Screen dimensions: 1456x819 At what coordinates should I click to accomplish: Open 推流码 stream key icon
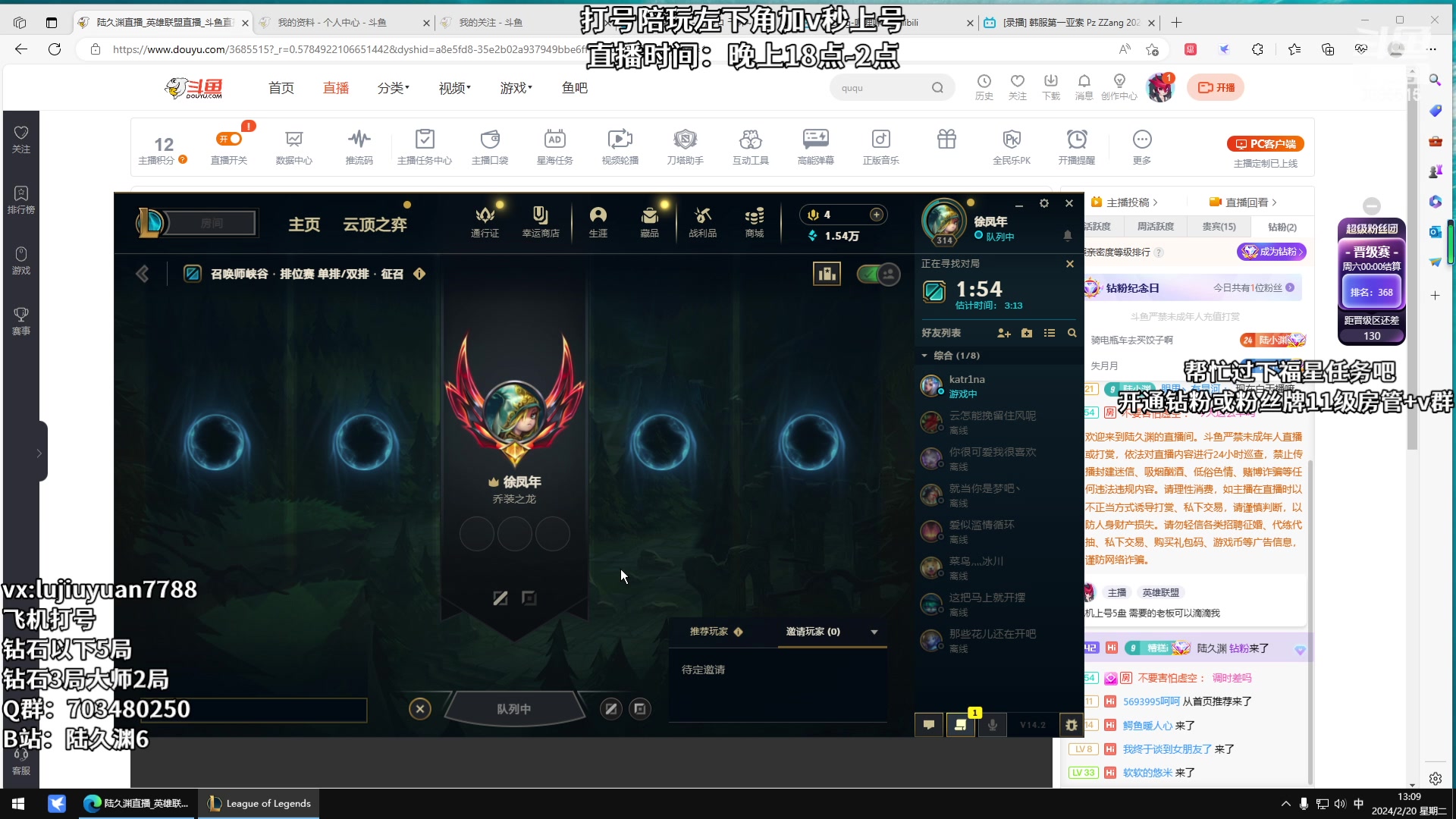pos(359,147)
